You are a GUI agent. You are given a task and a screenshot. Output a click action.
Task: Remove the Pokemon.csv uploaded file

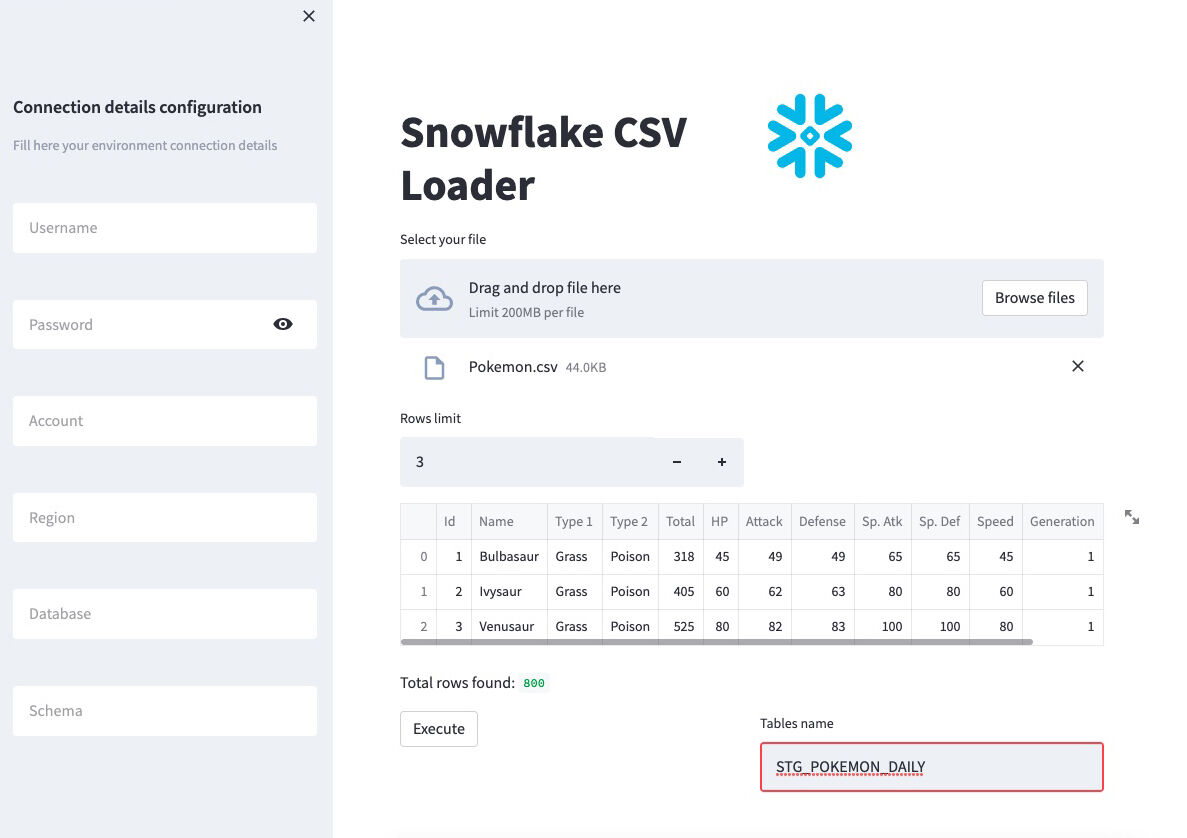[1078, 366]
